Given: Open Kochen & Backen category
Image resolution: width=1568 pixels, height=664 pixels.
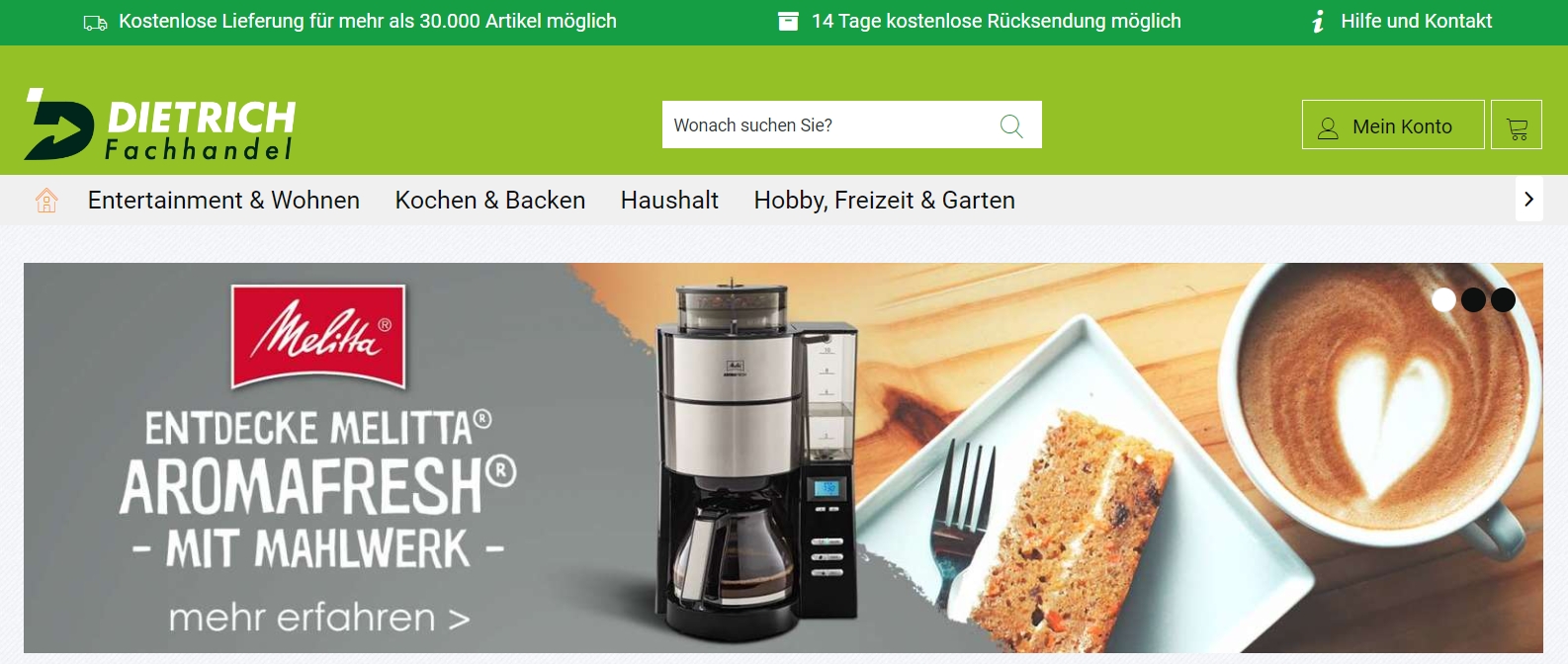Looking at the screenshot, I should tap(490, 201).
